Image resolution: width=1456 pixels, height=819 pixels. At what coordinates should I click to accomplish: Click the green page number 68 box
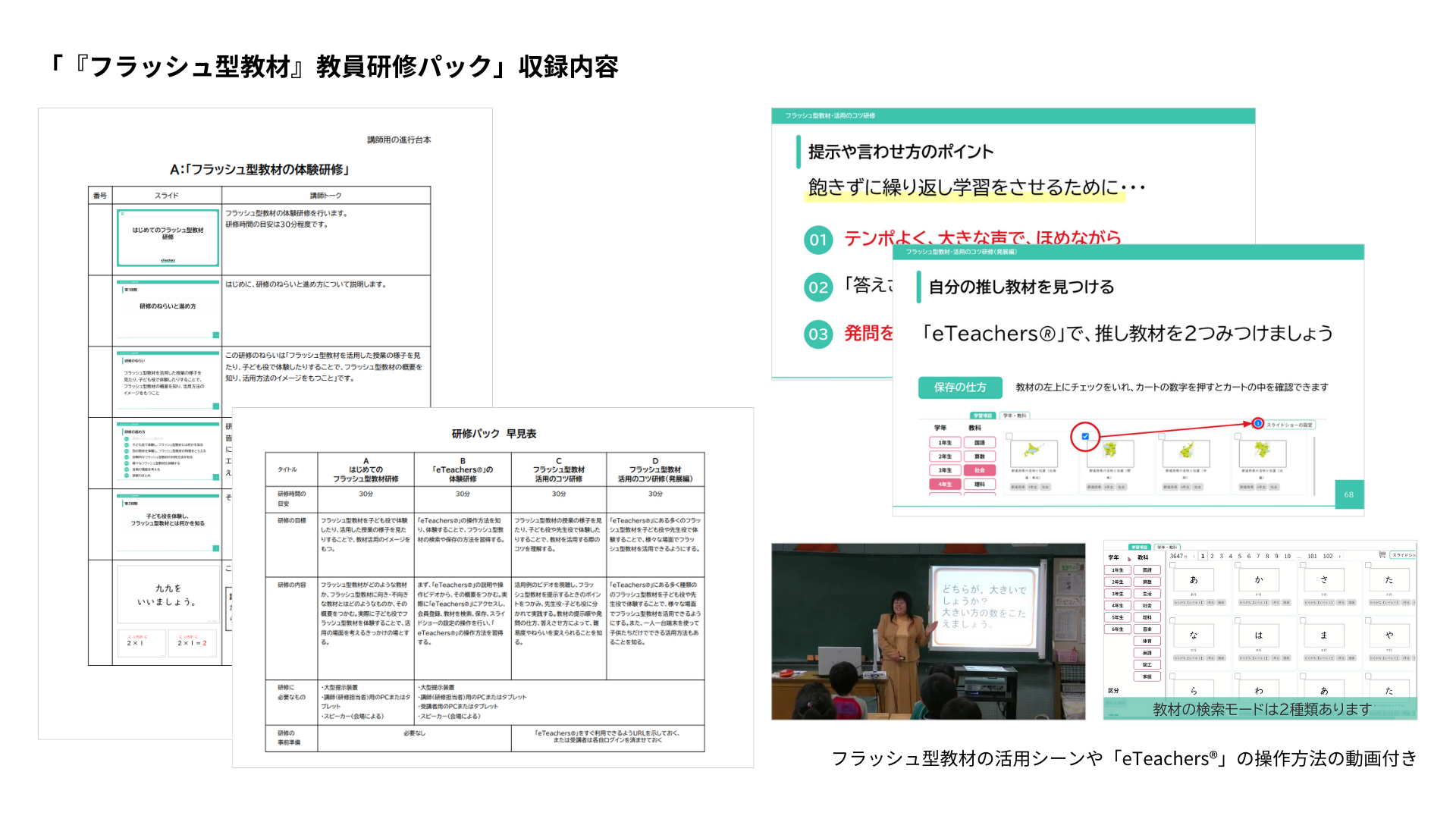click(1349, 494)
